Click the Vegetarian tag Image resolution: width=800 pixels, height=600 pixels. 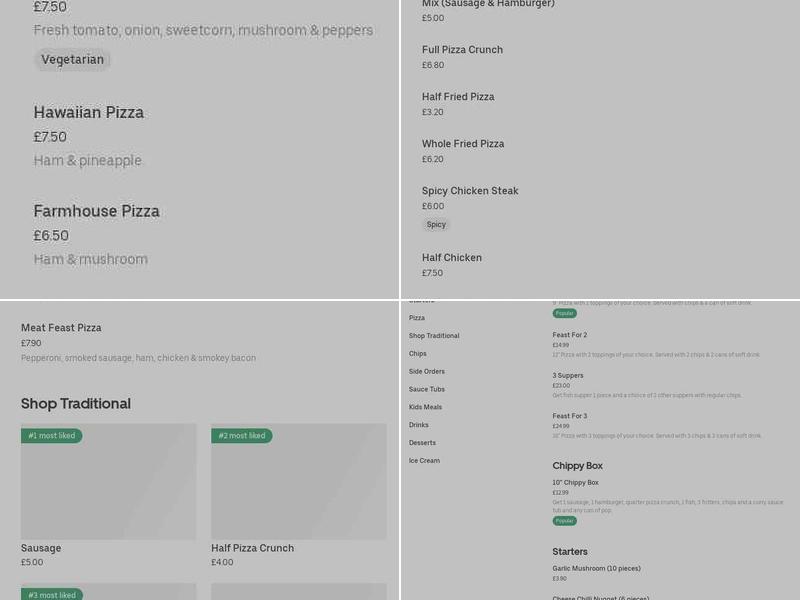tap(72, 60)
